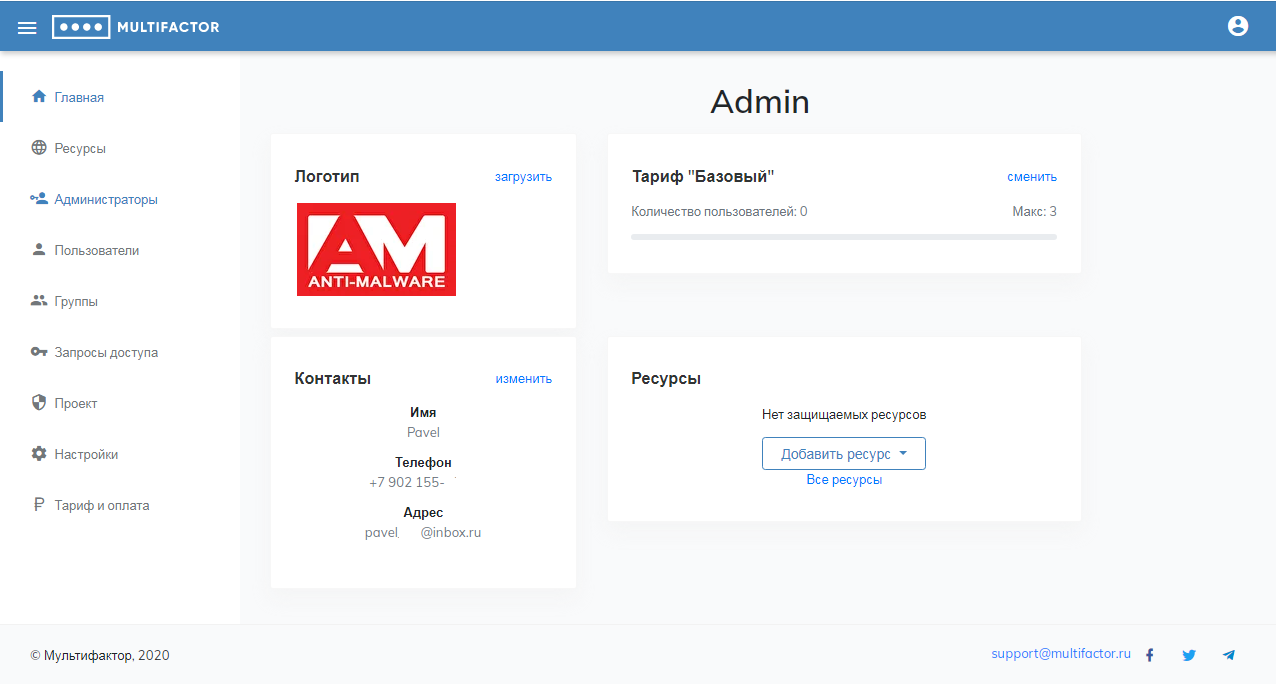Click the Admin page heading
The height and width of the screenshot is (684, 1276).
pos(760,102)
